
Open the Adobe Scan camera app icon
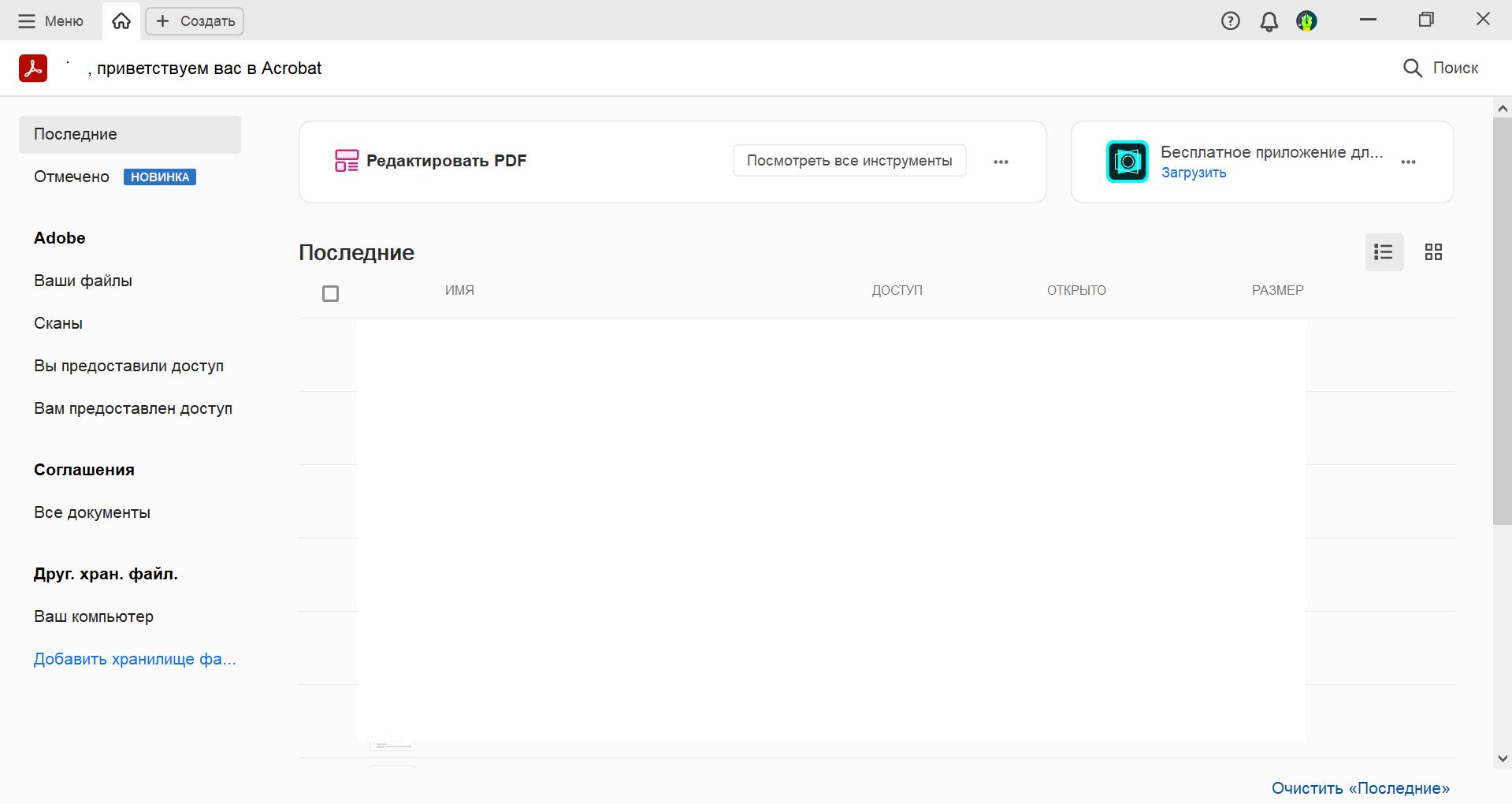tap(1127, 161)
